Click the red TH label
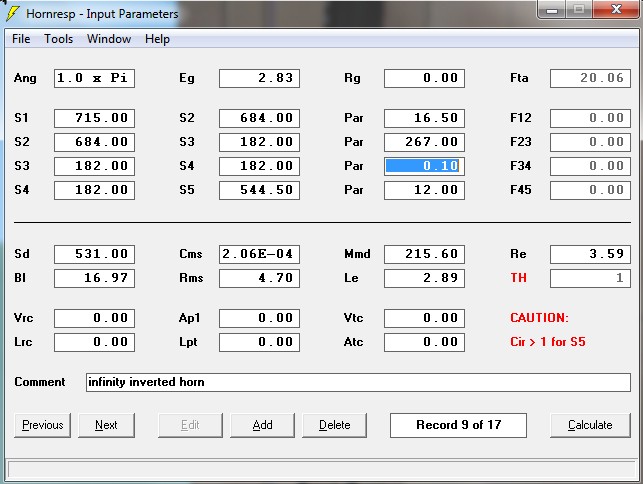The height and width of the screenshot is (484, 643). pyautogui.click(x=518, y=278)
